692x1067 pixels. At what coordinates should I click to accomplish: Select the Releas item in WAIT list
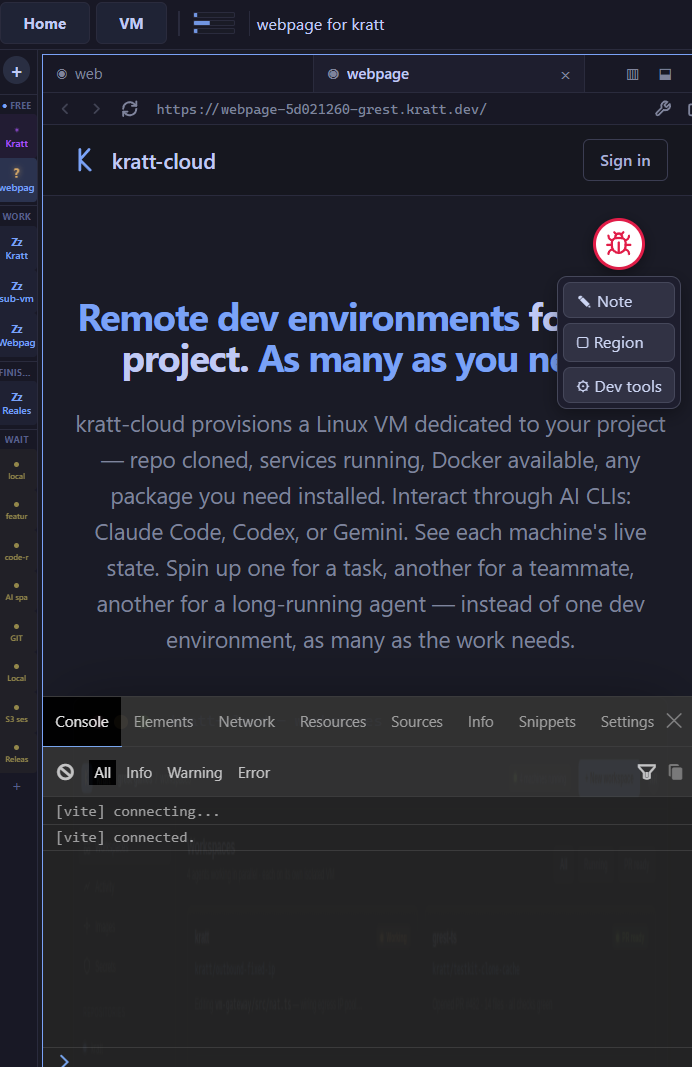point(17,753)
